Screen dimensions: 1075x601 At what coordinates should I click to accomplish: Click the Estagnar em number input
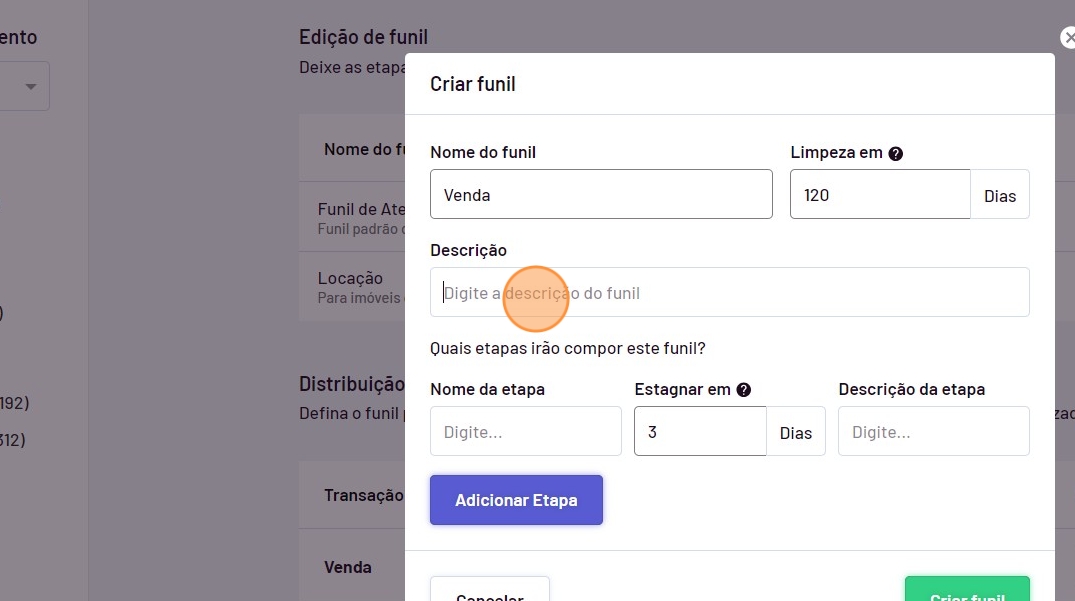pyautogui.click(x=700, y=431)
